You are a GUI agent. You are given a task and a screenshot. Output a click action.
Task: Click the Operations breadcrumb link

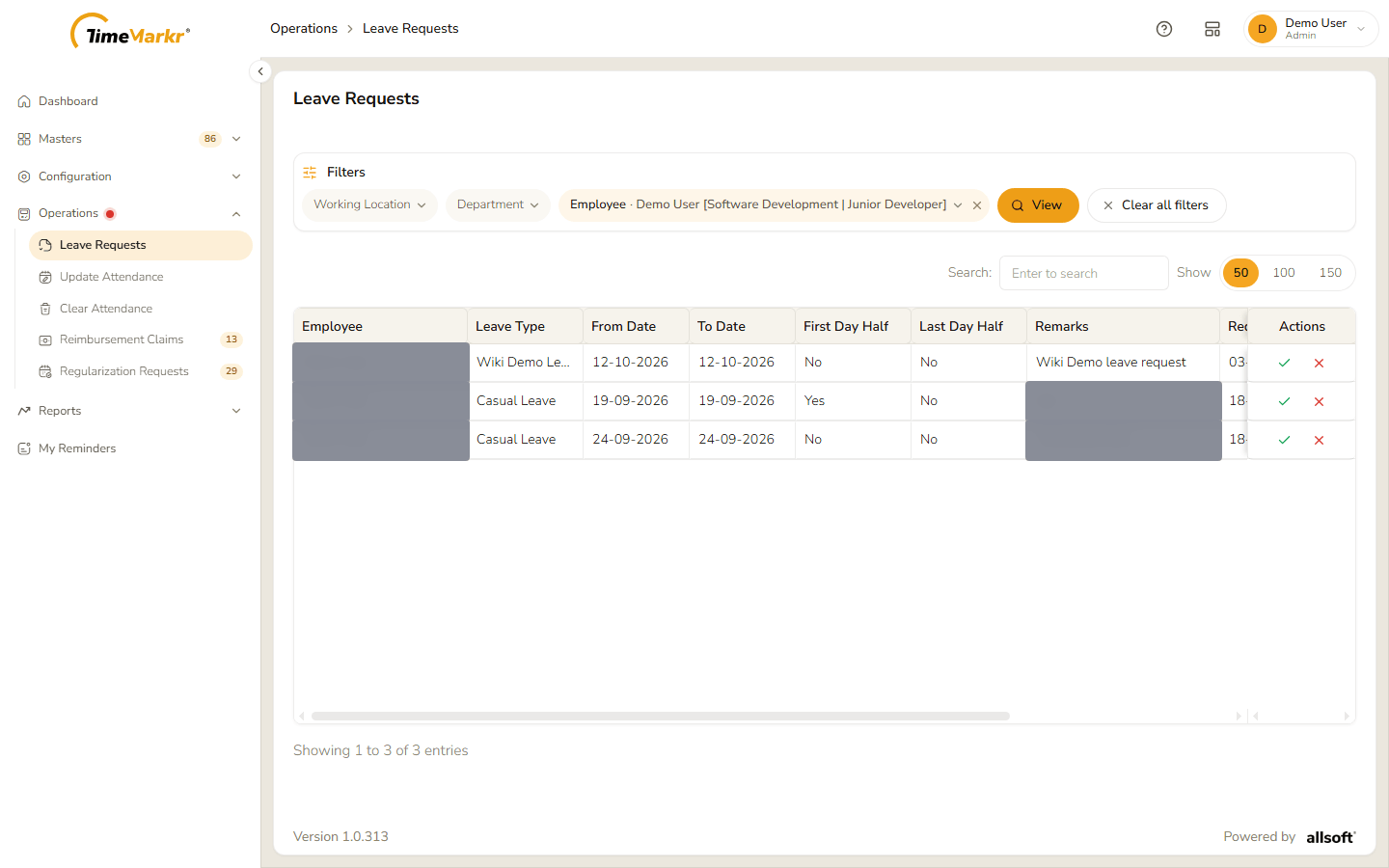(304, 29)
